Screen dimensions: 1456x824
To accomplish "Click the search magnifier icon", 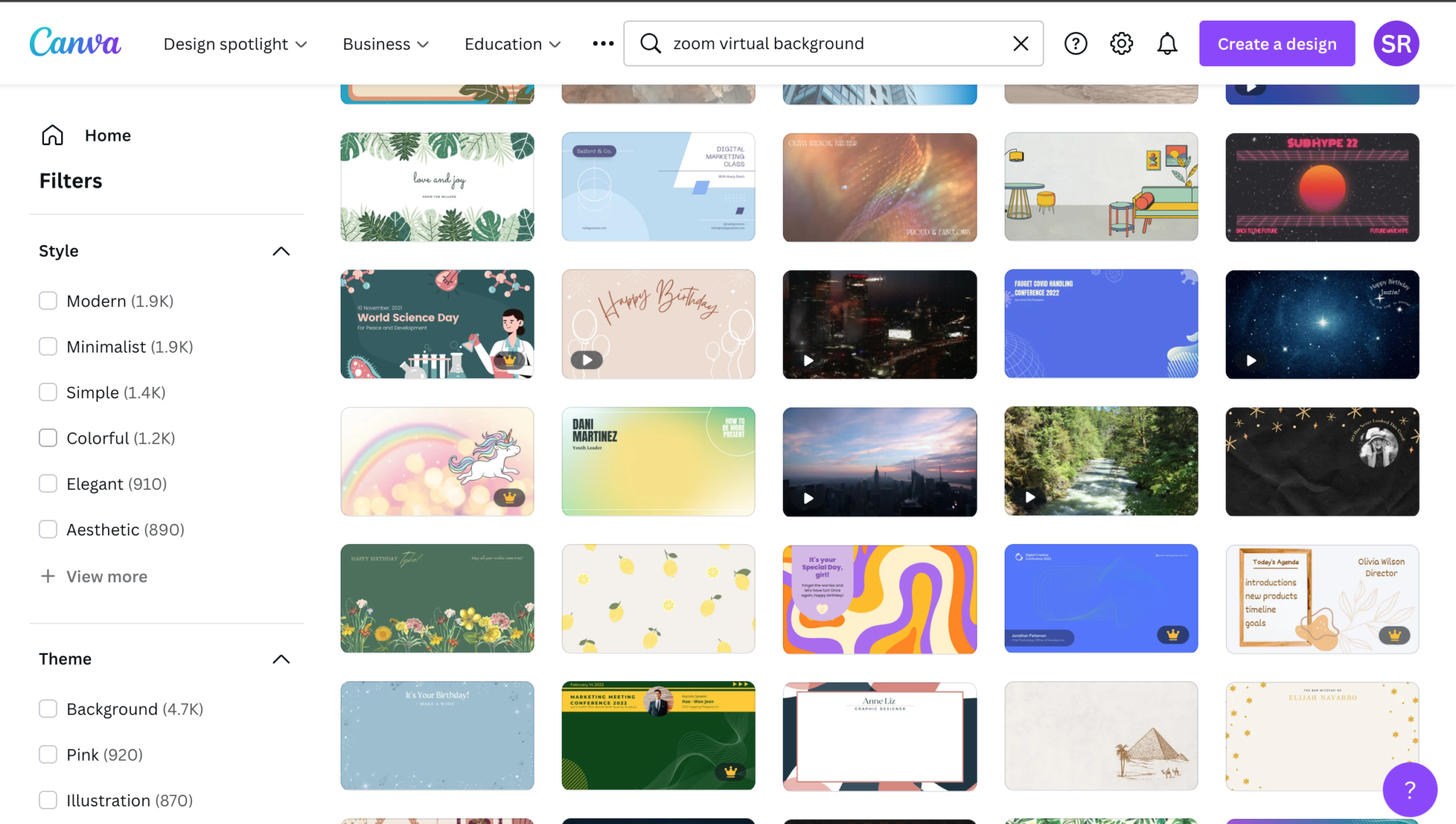I will (649, 43).
